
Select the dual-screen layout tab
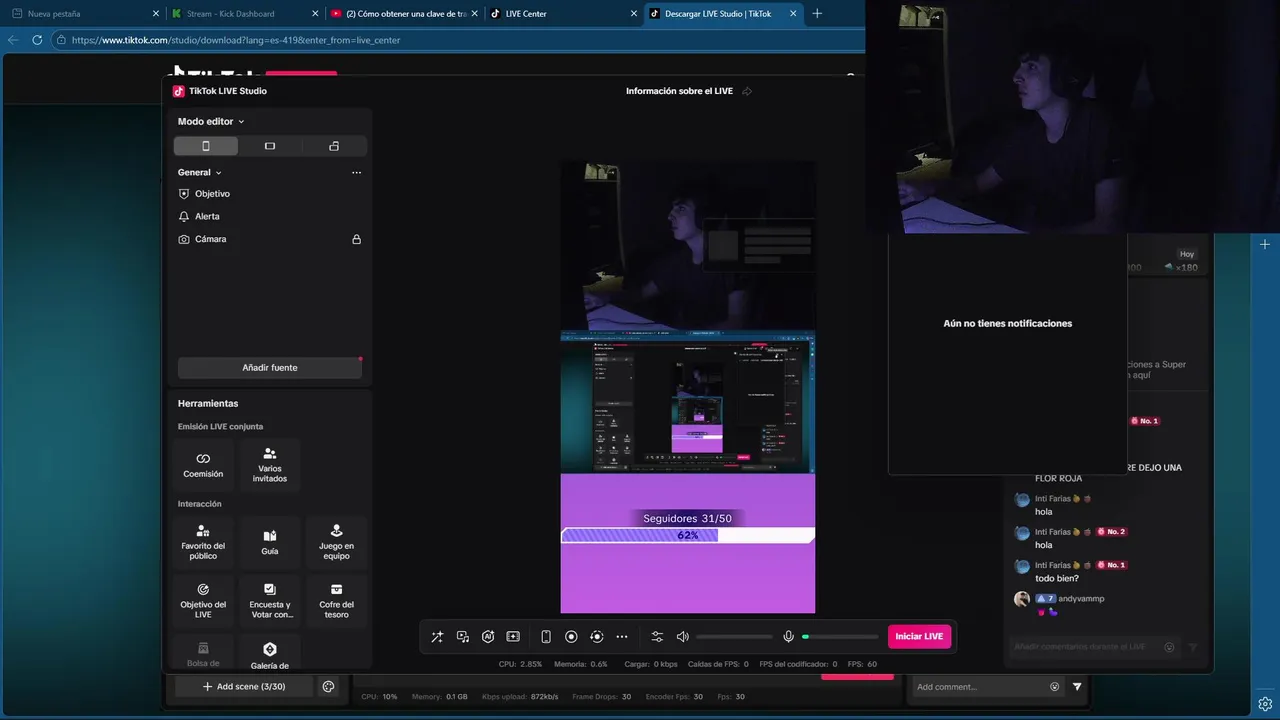point(334,146)
